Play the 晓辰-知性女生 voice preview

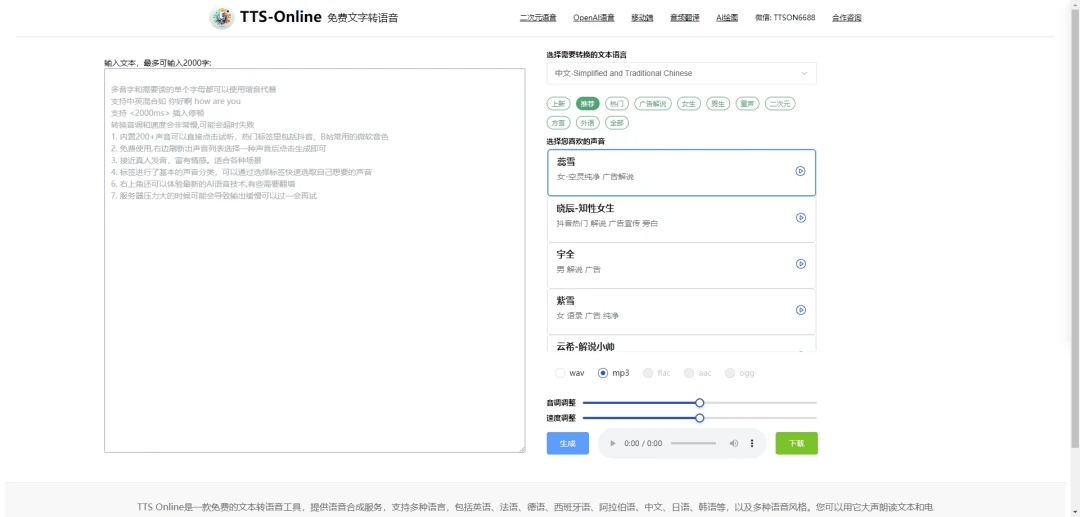(x=800, y=218)
